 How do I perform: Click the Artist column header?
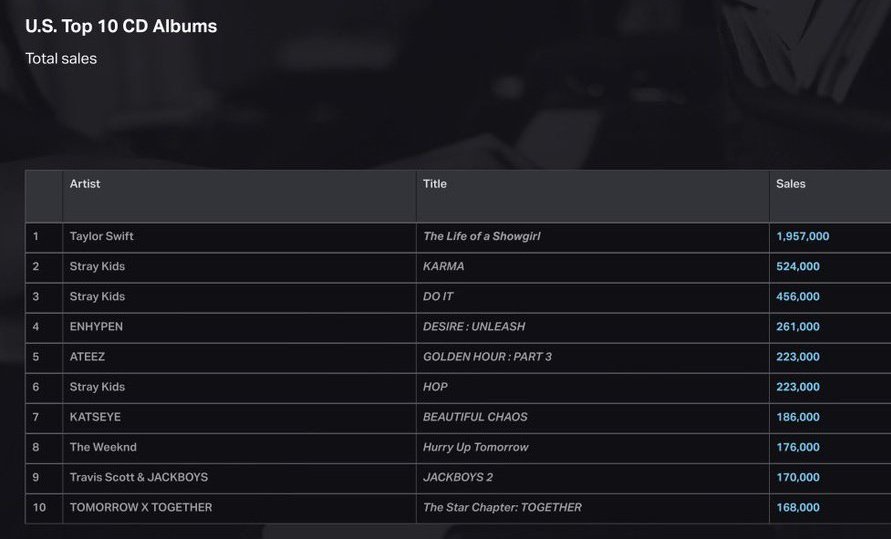click(85, 184)
